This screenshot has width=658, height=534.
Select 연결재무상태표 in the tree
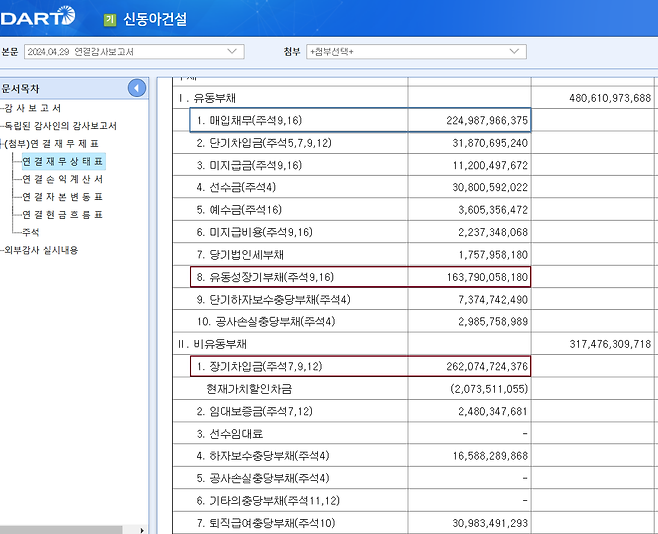62,161
